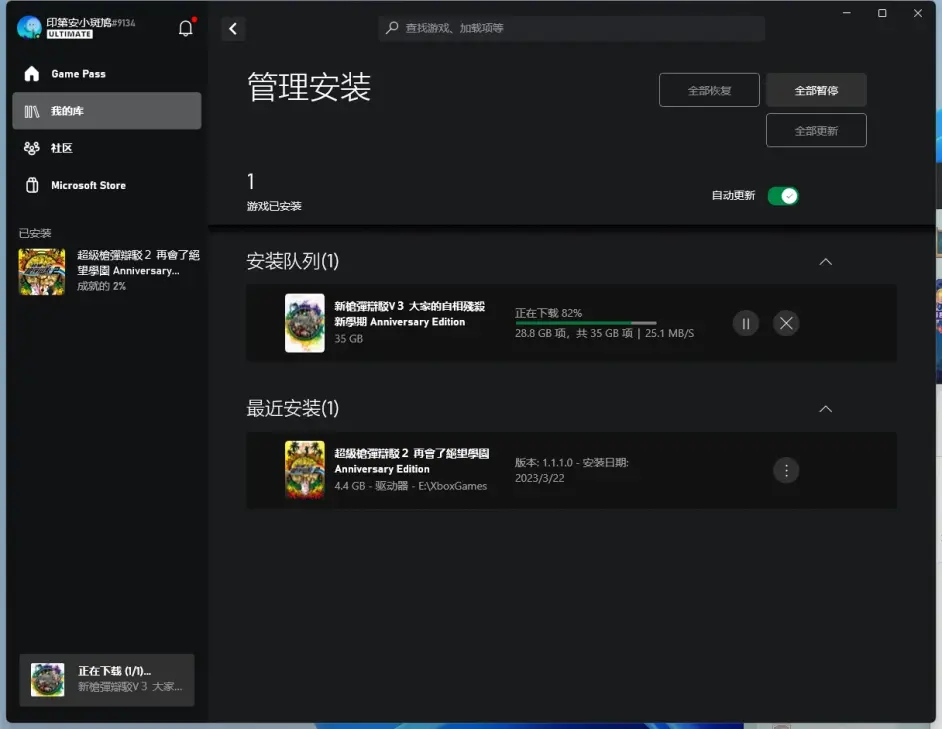Type in the 查找游戏 search field
The image size is (942, 729).
(580, 29)
